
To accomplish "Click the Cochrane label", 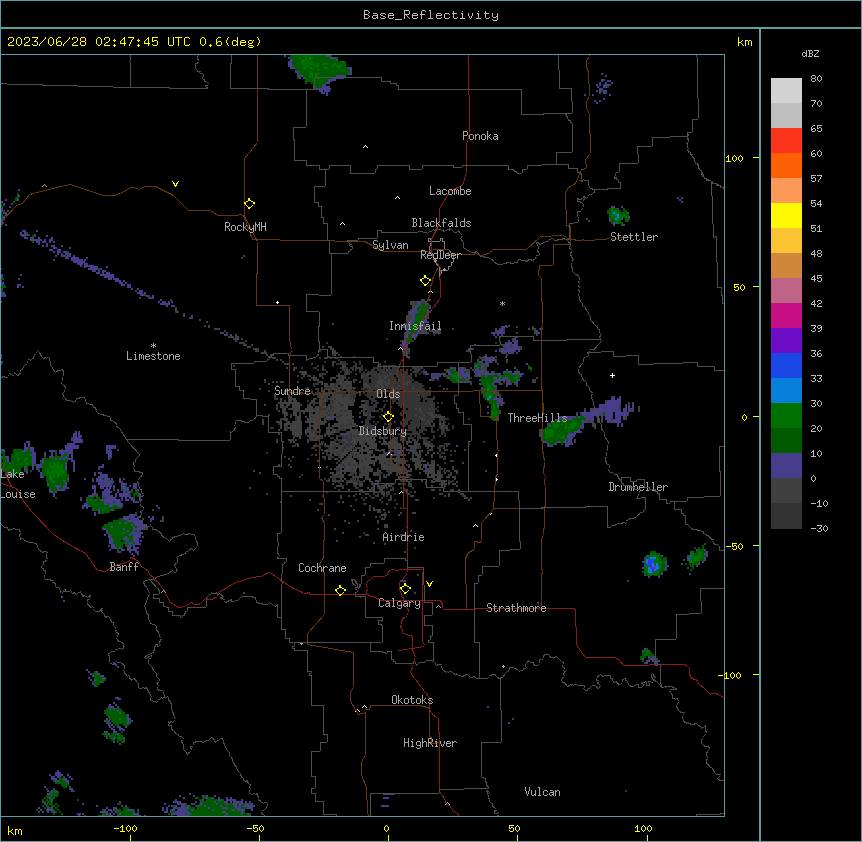I will click(322, 568).
